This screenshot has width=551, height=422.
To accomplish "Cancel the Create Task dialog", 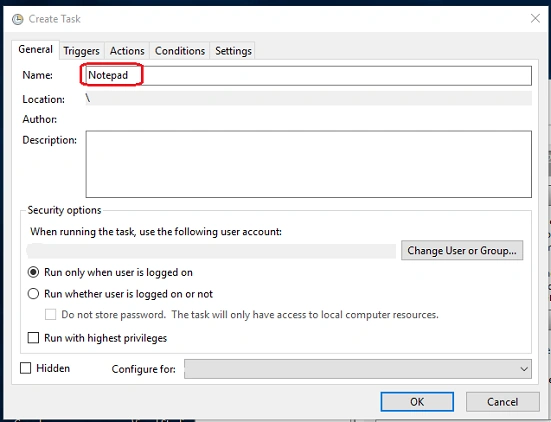I will click(503, 402).
